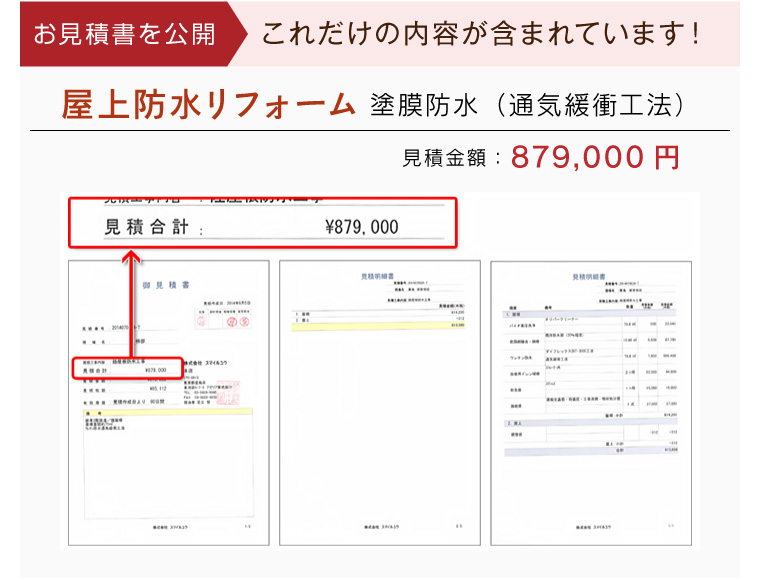
Task: Click the これだけの内容が含まれています！ banner text
Action: [x=480, y=34]
